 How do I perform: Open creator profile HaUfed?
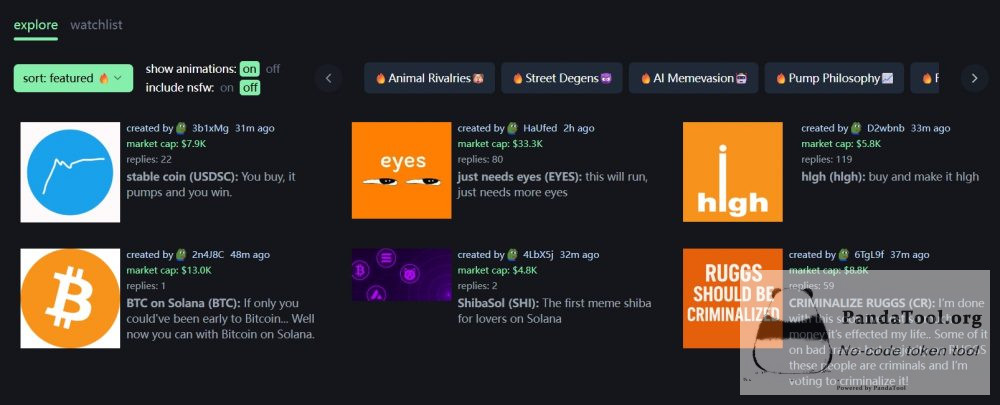tap(540, 128)
